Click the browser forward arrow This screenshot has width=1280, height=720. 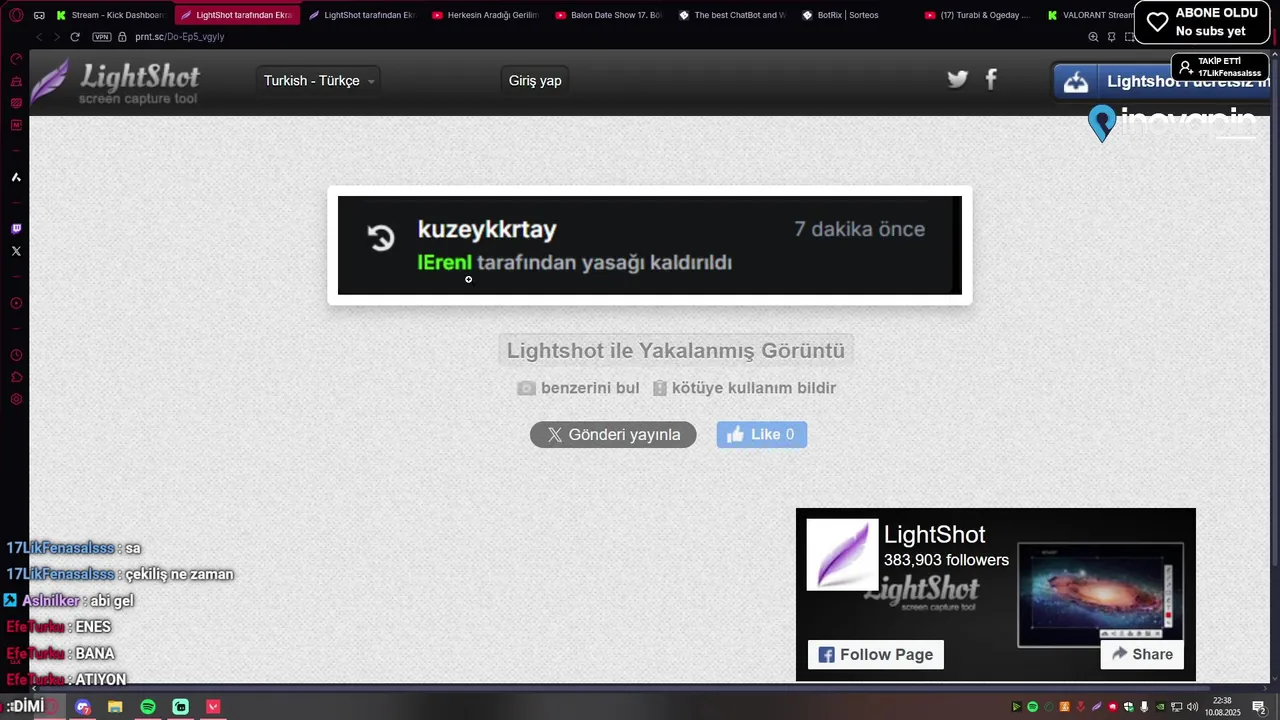tap(56, 37)
